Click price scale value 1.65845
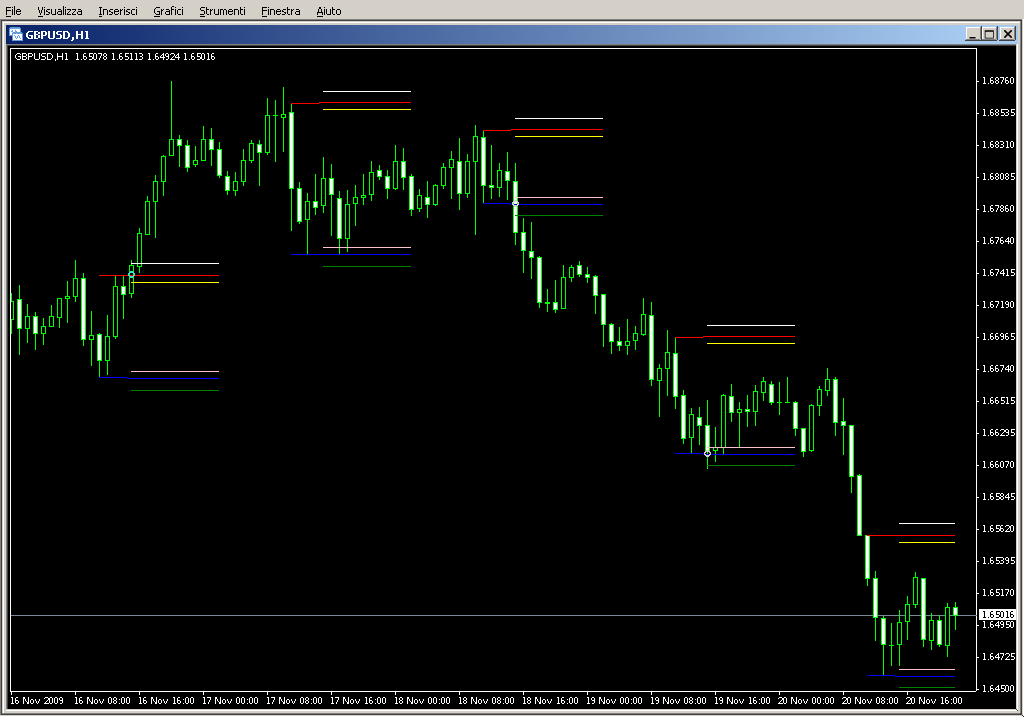Image resolution: width=1024 pixels, height=717 pixels. [x=999, y=497]
